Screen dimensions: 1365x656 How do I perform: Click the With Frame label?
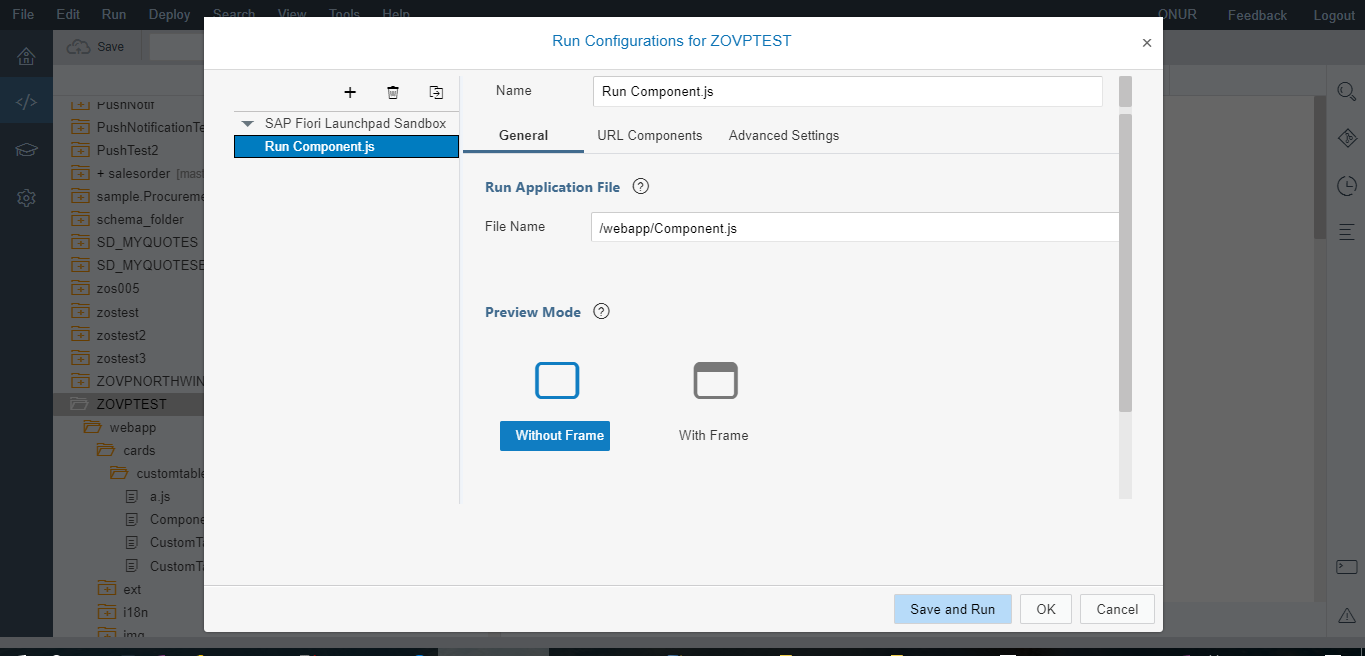tap(713, 435)
